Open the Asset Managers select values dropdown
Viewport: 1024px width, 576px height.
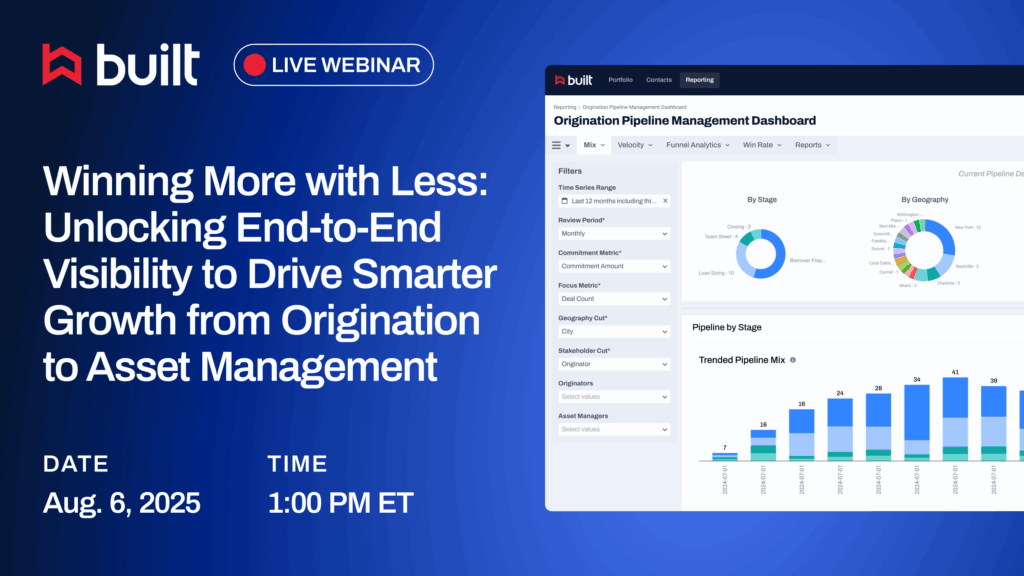coord(614,430)
